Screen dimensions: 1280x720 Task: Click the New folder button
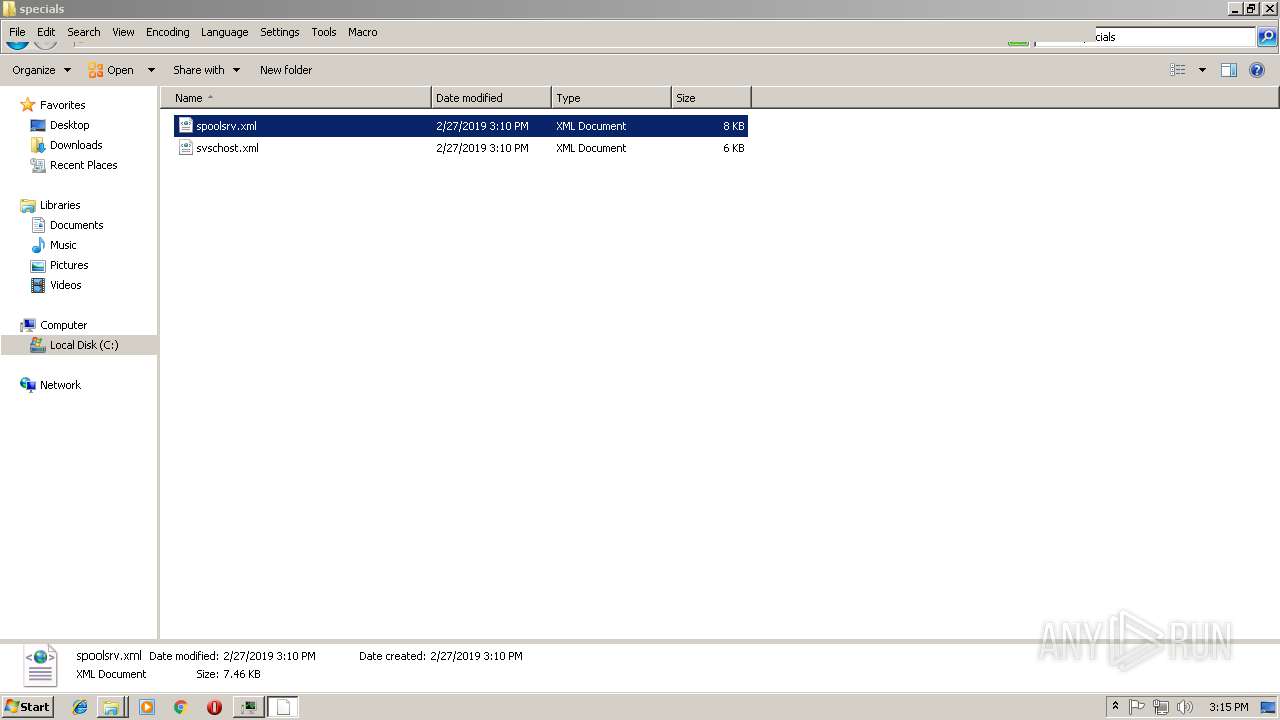(286, 70)
